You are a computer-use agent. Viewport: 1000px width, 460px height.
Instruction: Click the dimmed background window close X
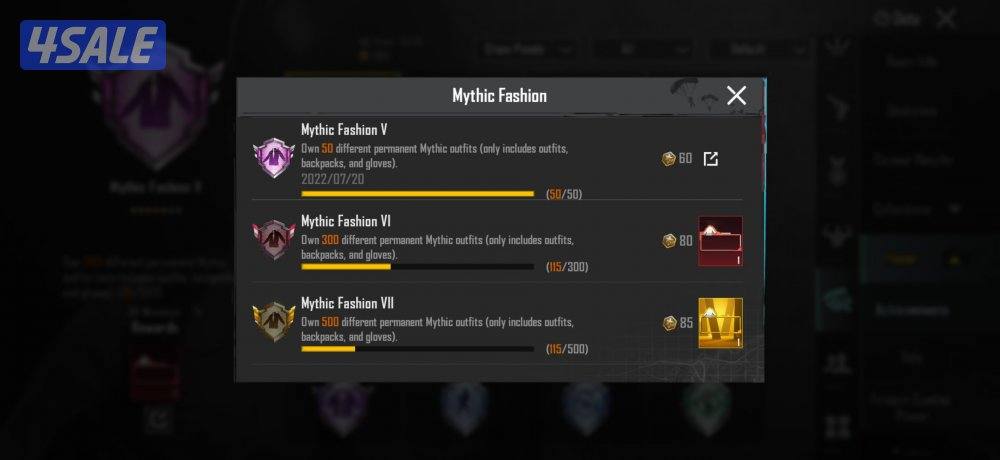click(946, 19)
